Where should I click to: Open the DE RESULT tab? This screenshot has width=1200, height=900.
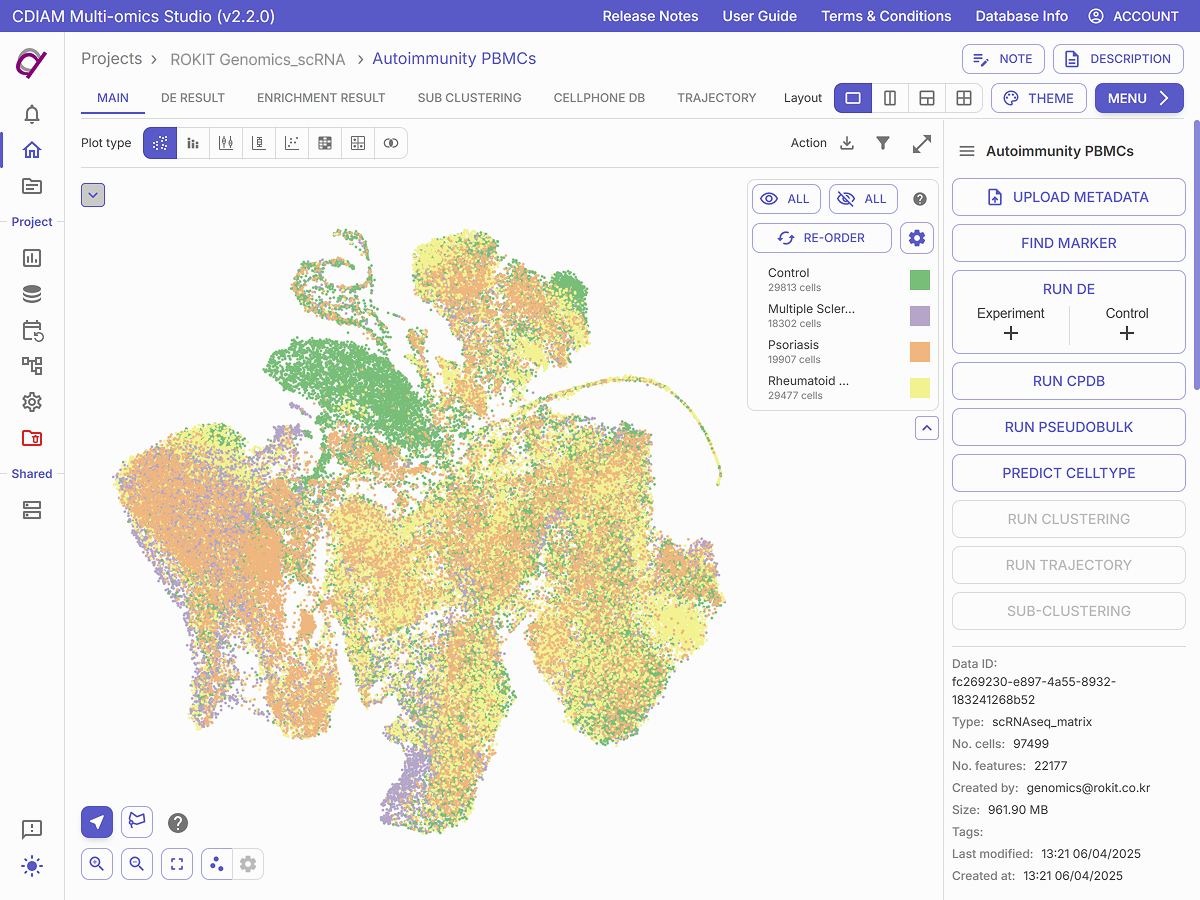click(193, 98)
